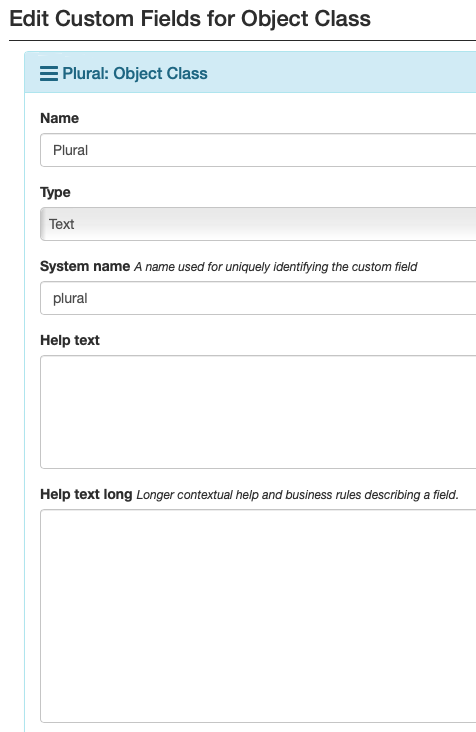Click inside the Help text textarea
Viewport: 476px width, 732px height.
click(258, 412)
